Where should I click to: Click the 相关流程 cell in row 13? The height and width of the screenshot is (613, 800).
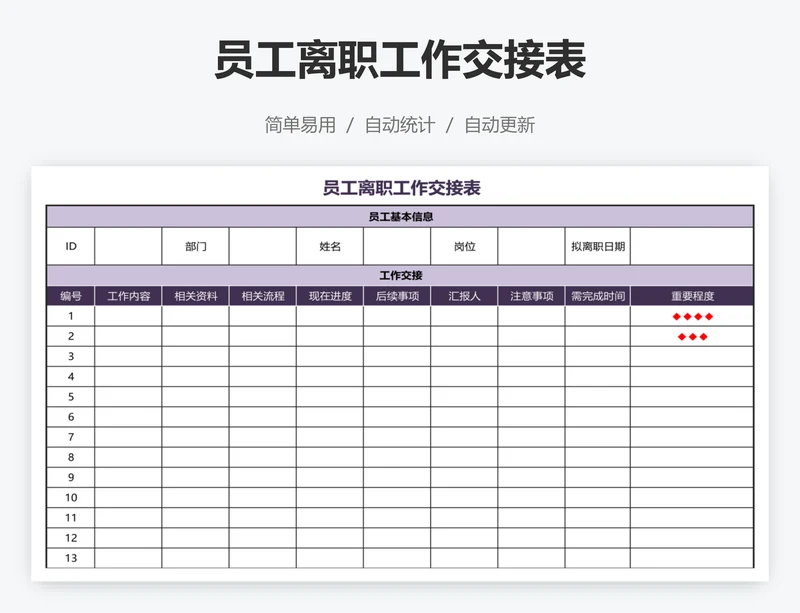[x=263, y=558]
